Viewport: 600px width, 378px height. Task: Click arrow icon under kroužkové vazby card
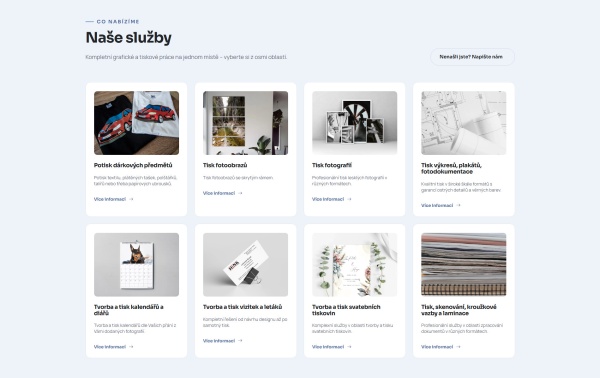[x=458, y=347]
